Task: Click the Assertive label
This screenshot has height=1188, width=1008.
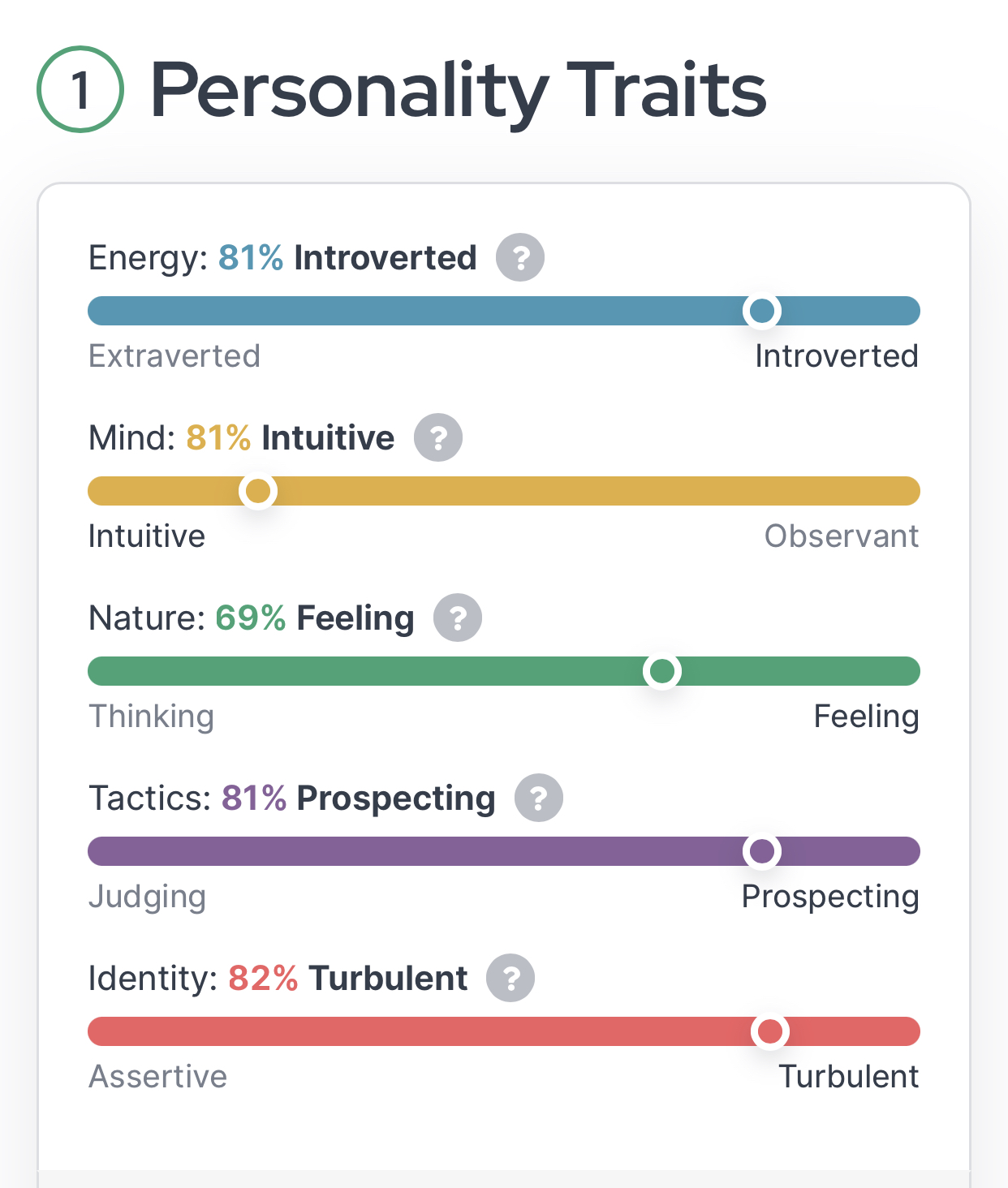Action: [x=158, y=1077]
